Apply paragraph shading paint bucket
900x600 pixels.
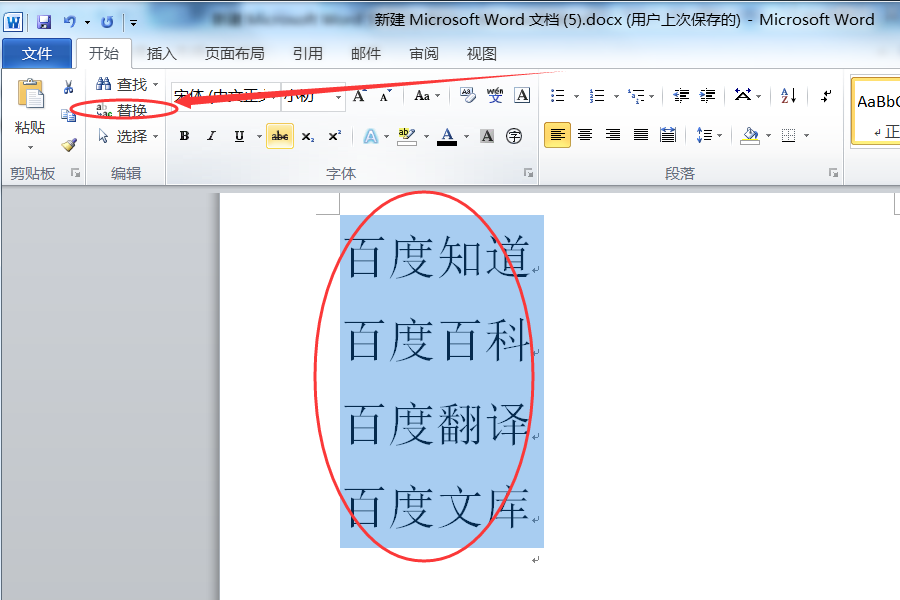pos(750,136)
